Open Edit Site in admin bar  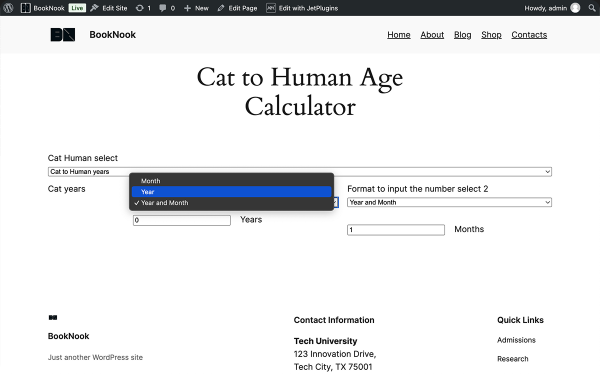click(x=109, y=8)
